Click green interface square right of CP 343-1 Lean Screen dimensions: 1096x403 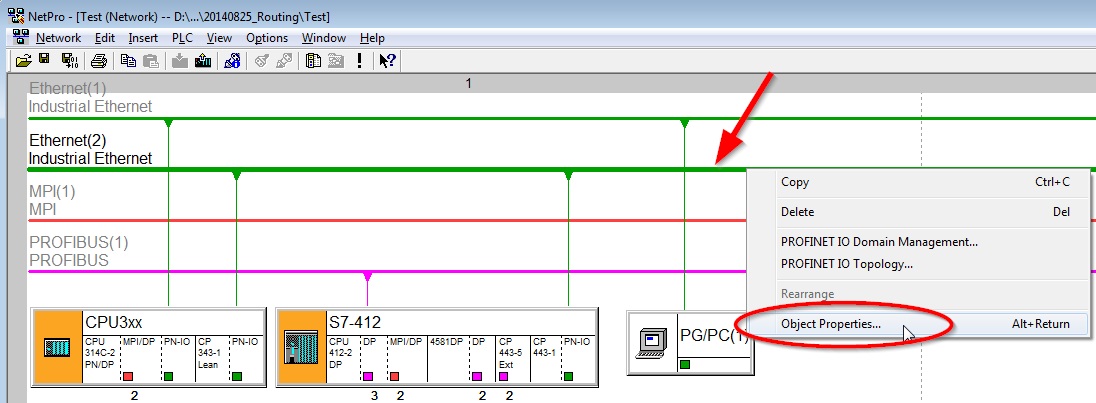point(237,376)
